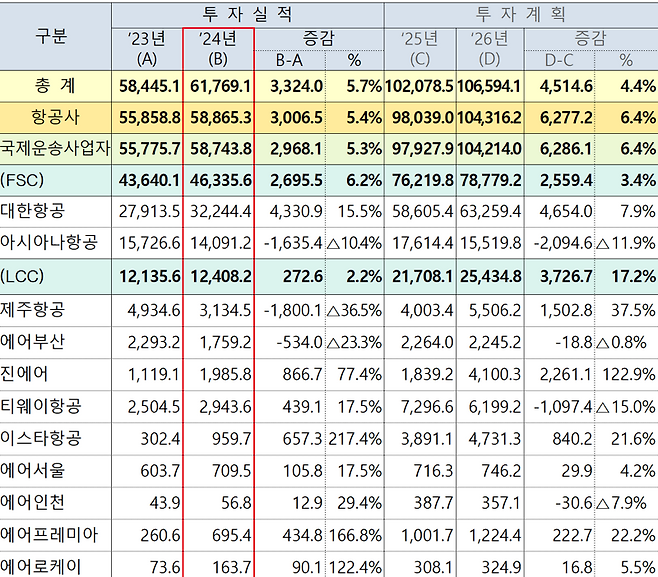Click the 에어서울 value 709.5
This screenshot has height=577, width=658.
pos(231,471)
